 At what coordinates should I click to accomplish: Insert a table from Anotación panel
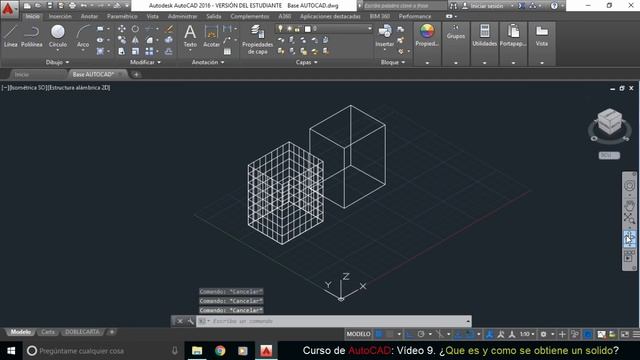pos(227,51)
